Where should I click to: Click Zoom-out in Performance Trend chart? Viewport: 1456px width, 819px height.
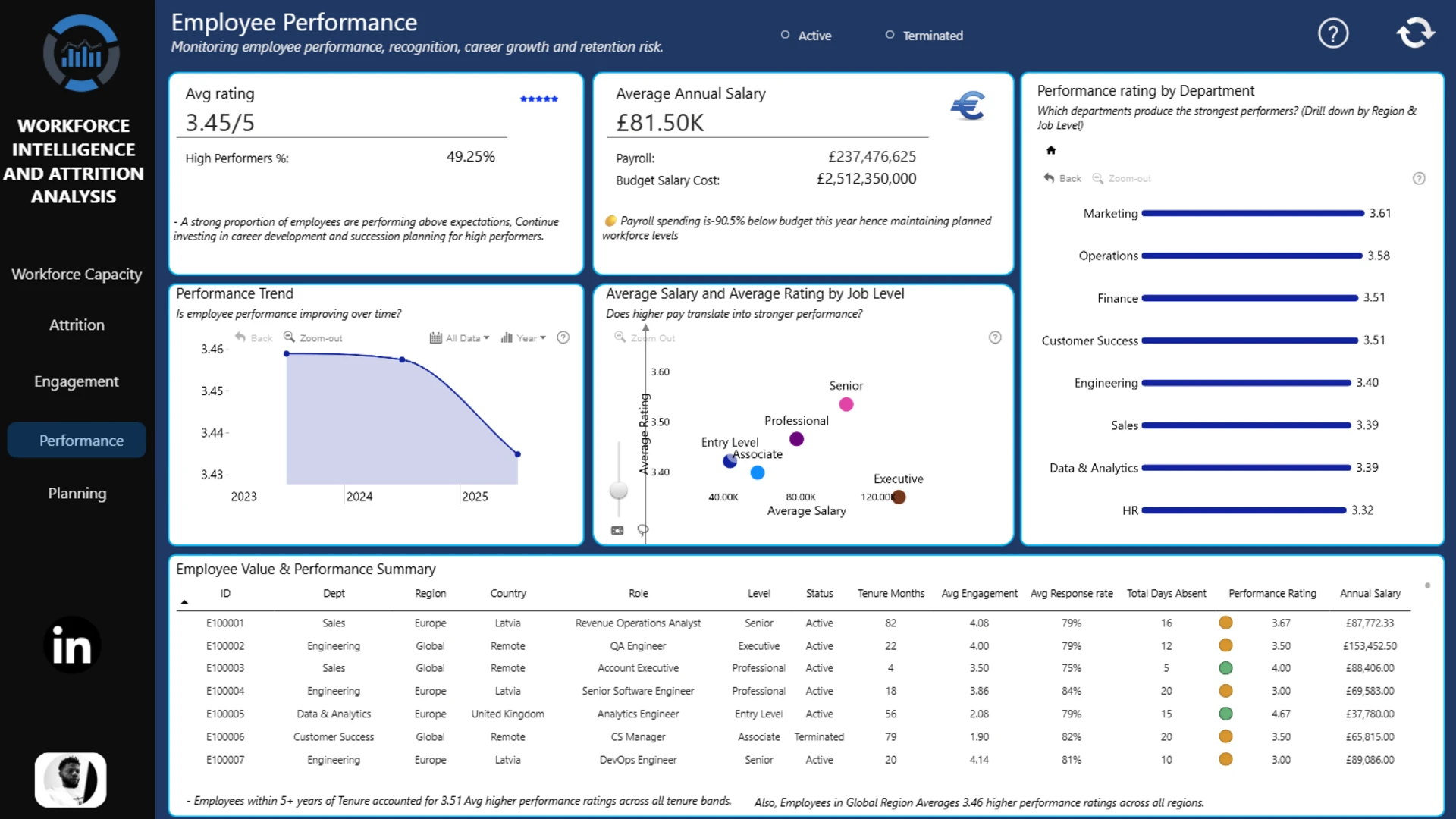click(x=313, y=337)
